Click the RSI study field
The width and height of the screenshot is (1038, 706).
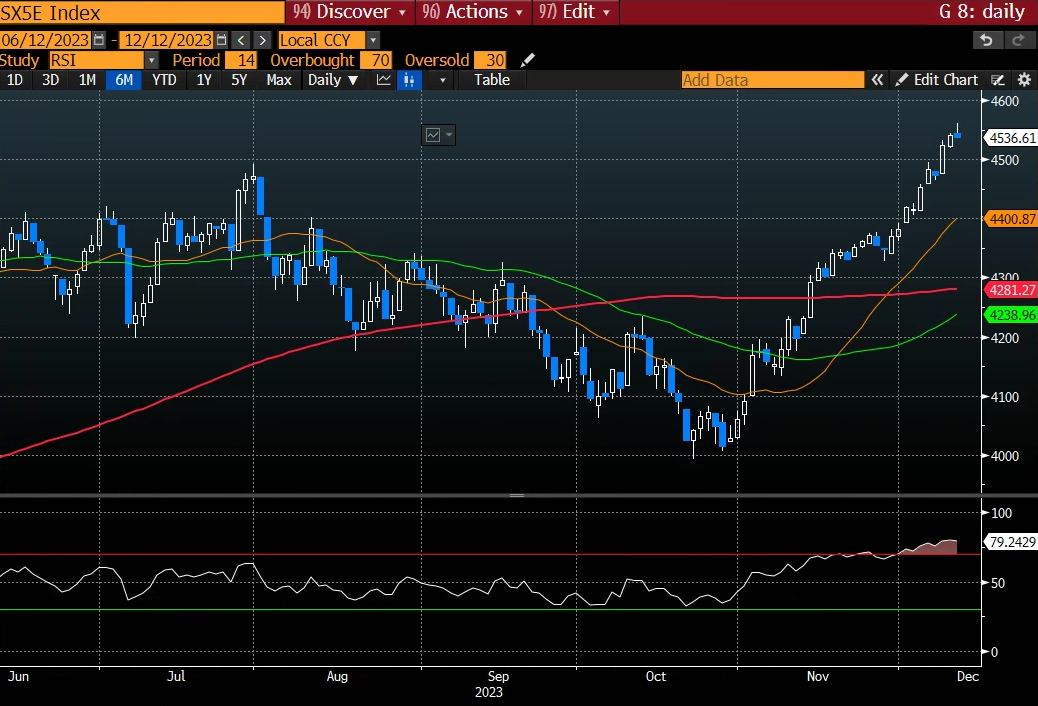pyautogui.click(x=97, y=60)
